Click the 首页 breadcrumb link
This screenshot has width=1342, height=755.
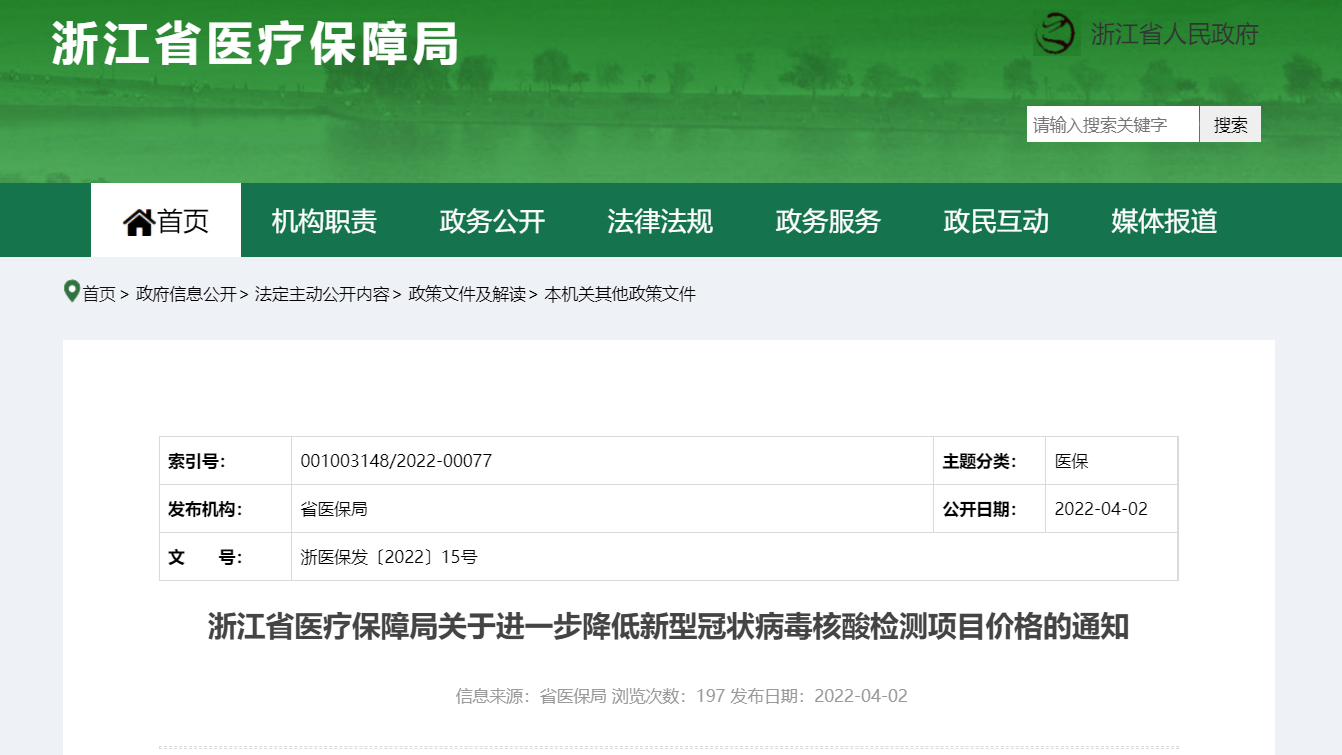click(x=99, y=294)
